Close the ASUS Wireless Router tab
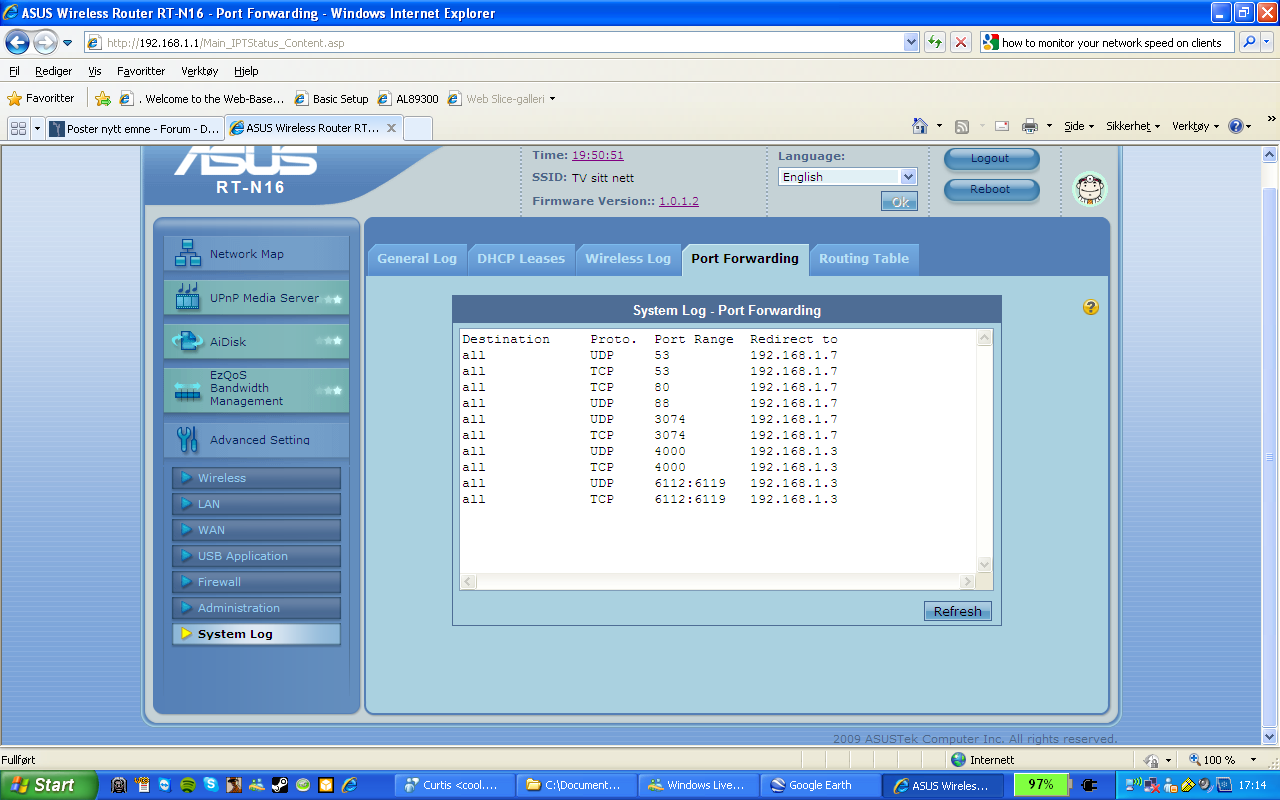 tap(392, 128)
